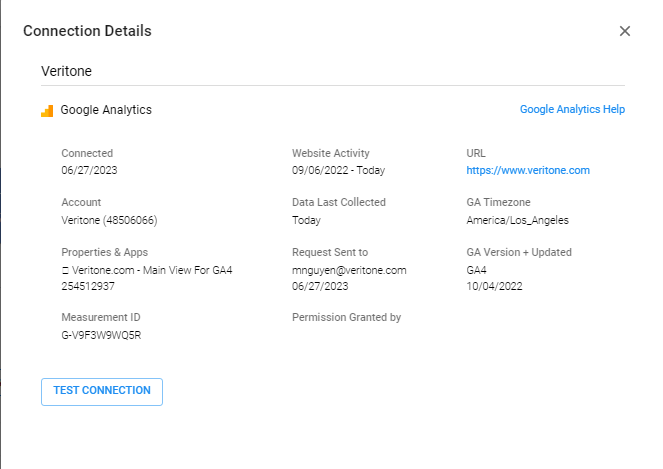Click the Google Analytics section label text
Screen dimensions: 663x469
pos(106,110)
